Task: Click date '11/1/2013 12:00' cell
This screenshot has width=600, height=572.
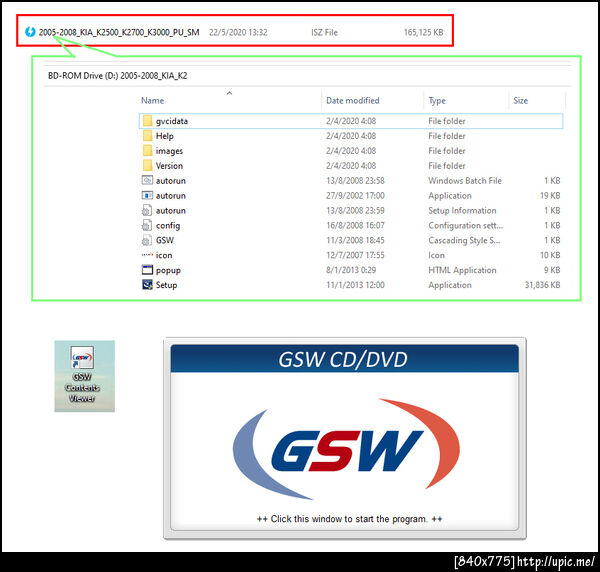Action: click(x=355, y=285)
